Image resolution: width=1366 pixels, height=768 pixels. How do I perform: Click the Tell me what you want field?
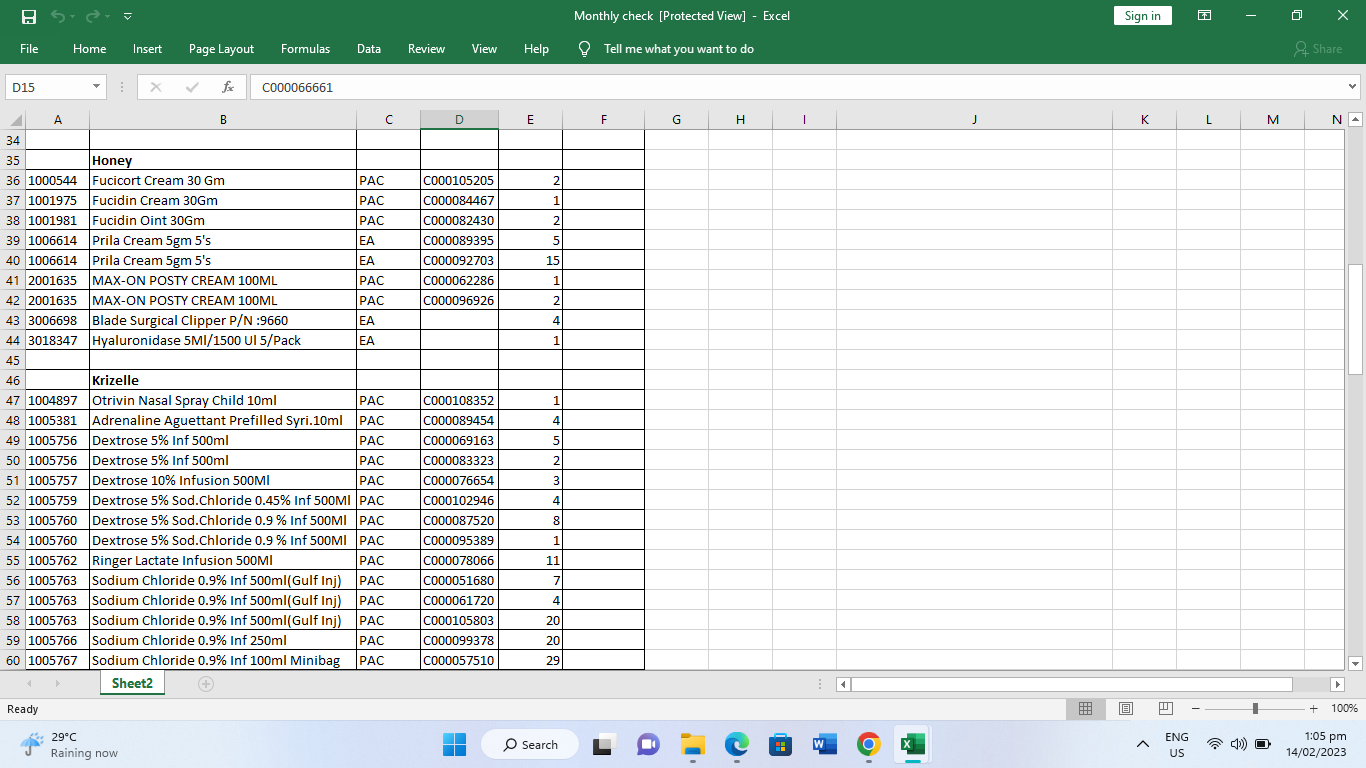pyautogui.click(x=679, y=49)
